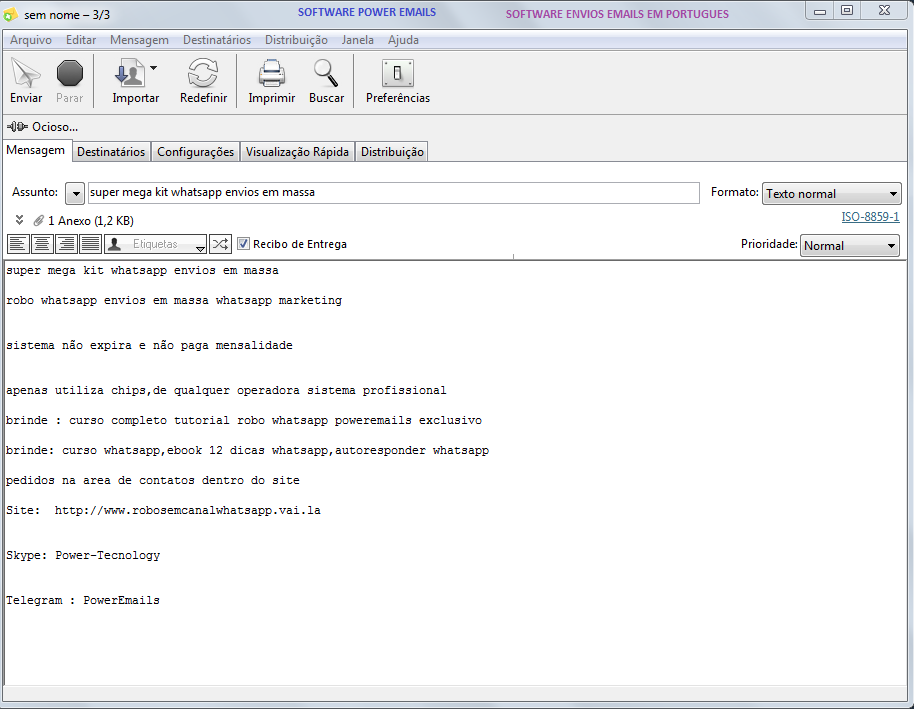Click the paperclip attachment icon
This screenshot has height=709, width=914.
pos(38,220)
